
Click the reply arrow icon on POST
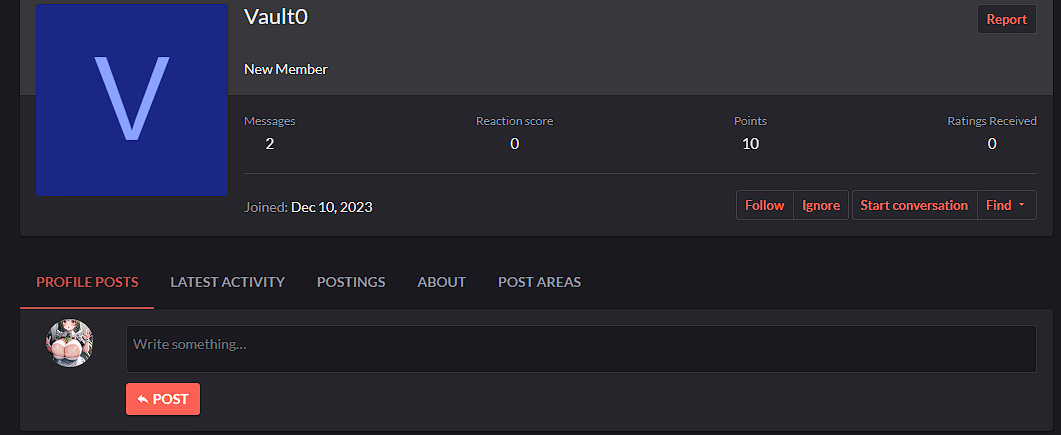tap(143, 399)
